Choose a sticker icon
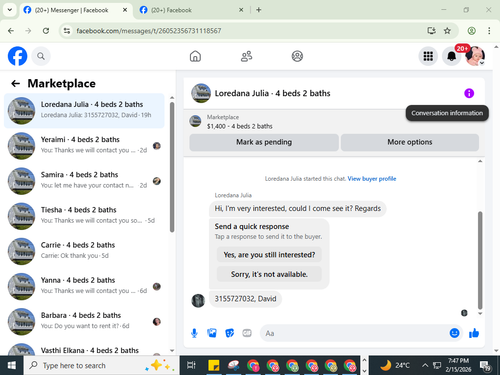 [x=230, y=333]
